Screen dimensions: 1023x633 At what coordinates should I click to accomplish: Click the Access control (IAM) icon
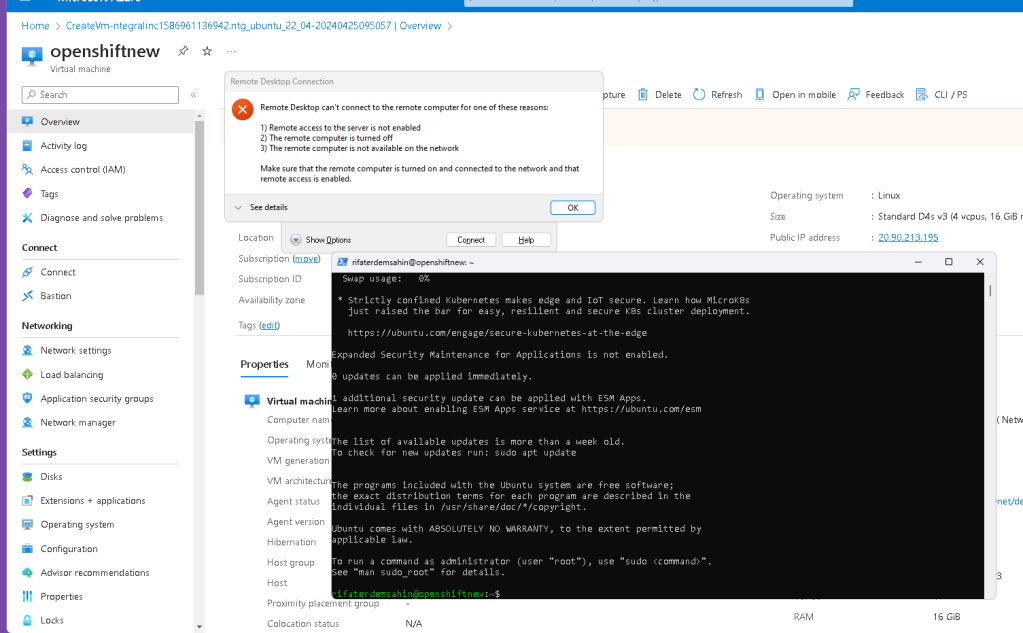pos(27,169)
